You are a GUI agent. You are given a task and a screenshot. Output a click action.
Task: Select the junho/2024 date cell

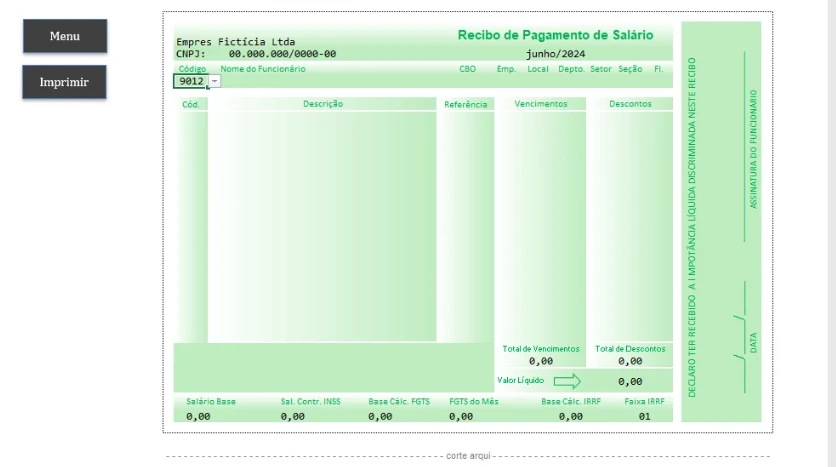click(555, 54)
